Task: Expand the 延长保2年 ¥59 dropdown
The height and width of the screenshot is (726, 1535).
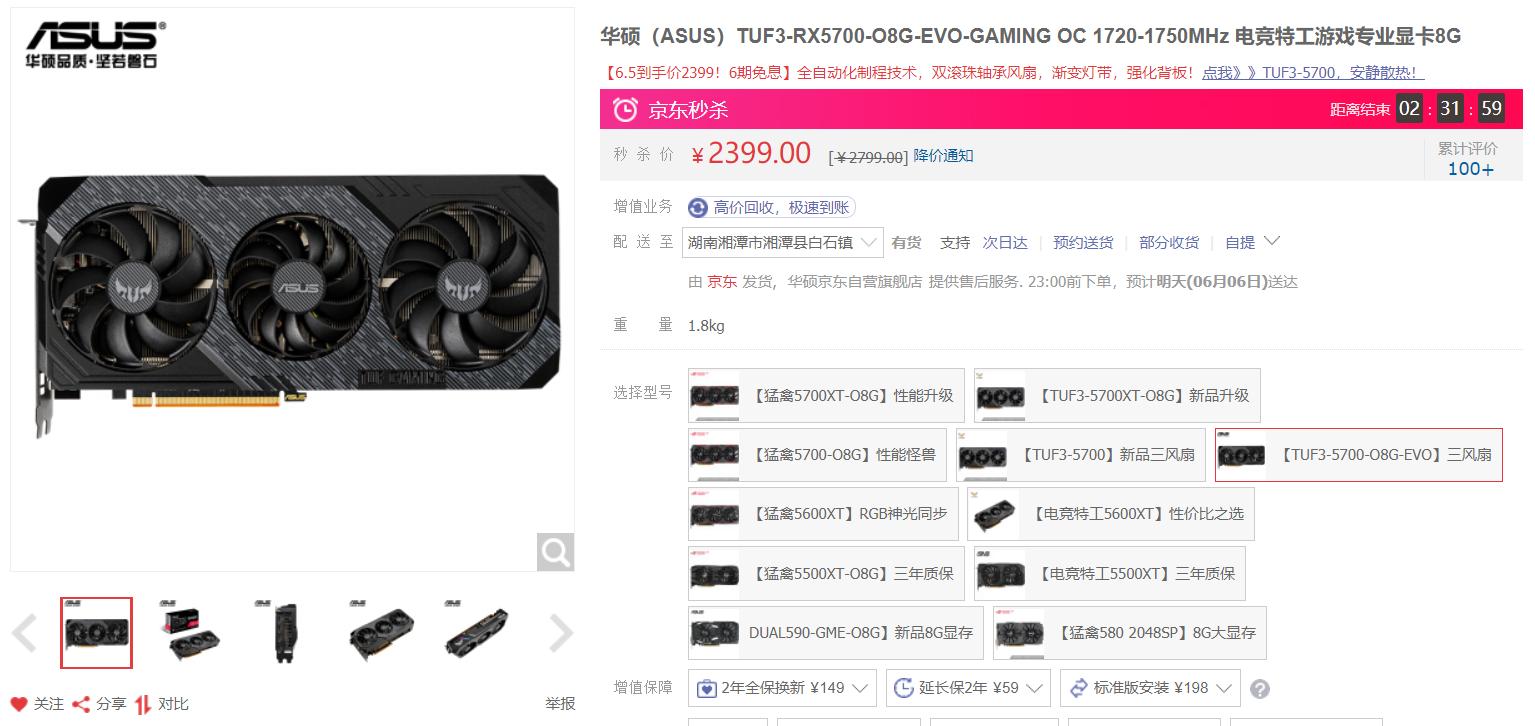Action: point(968,688)
